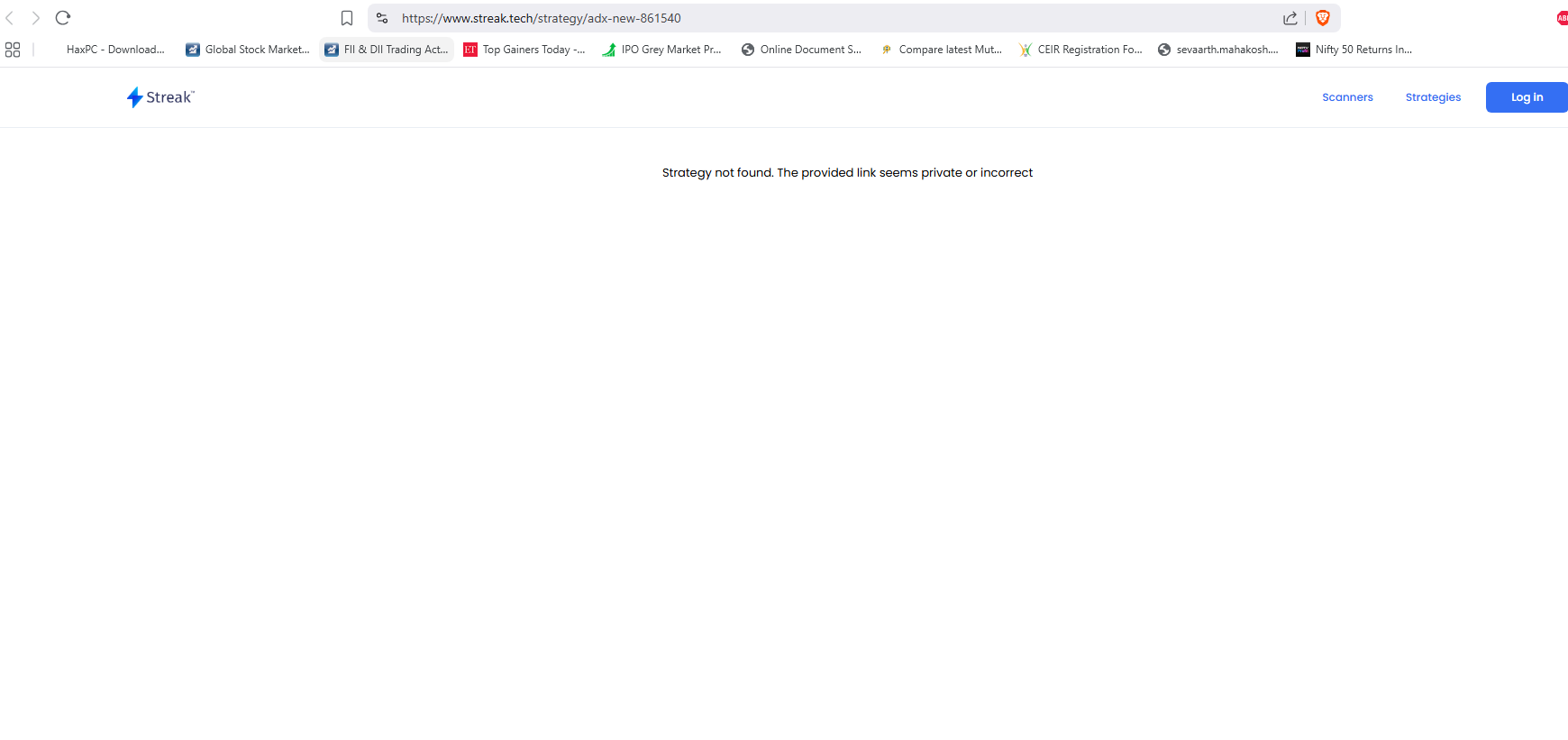This screenshot has width=1568, height=740.
Task: Click the Strategy not found message
Action: point(847,172)
